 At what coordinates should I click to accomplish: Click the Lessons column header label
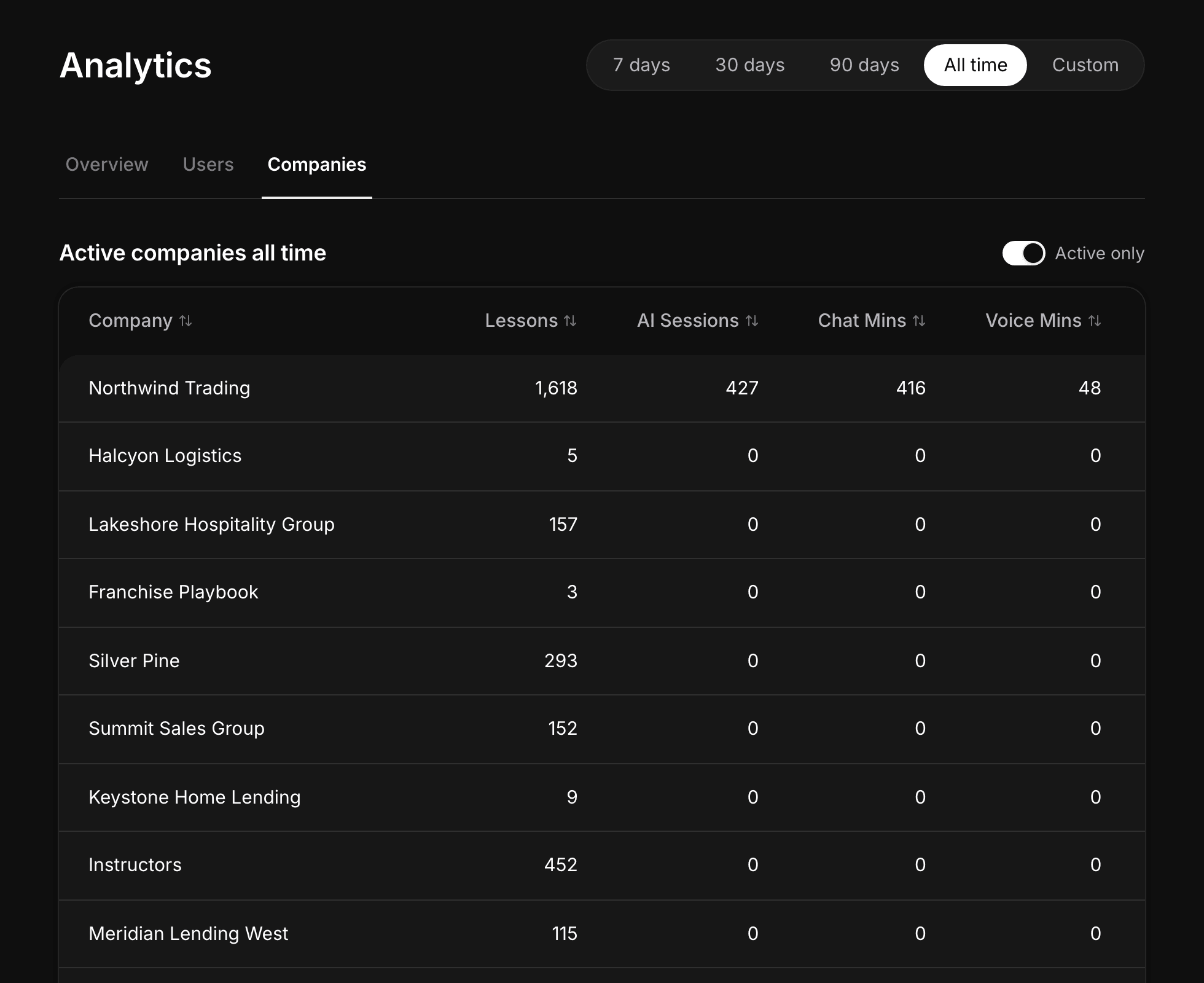click(x=522, y=321)
